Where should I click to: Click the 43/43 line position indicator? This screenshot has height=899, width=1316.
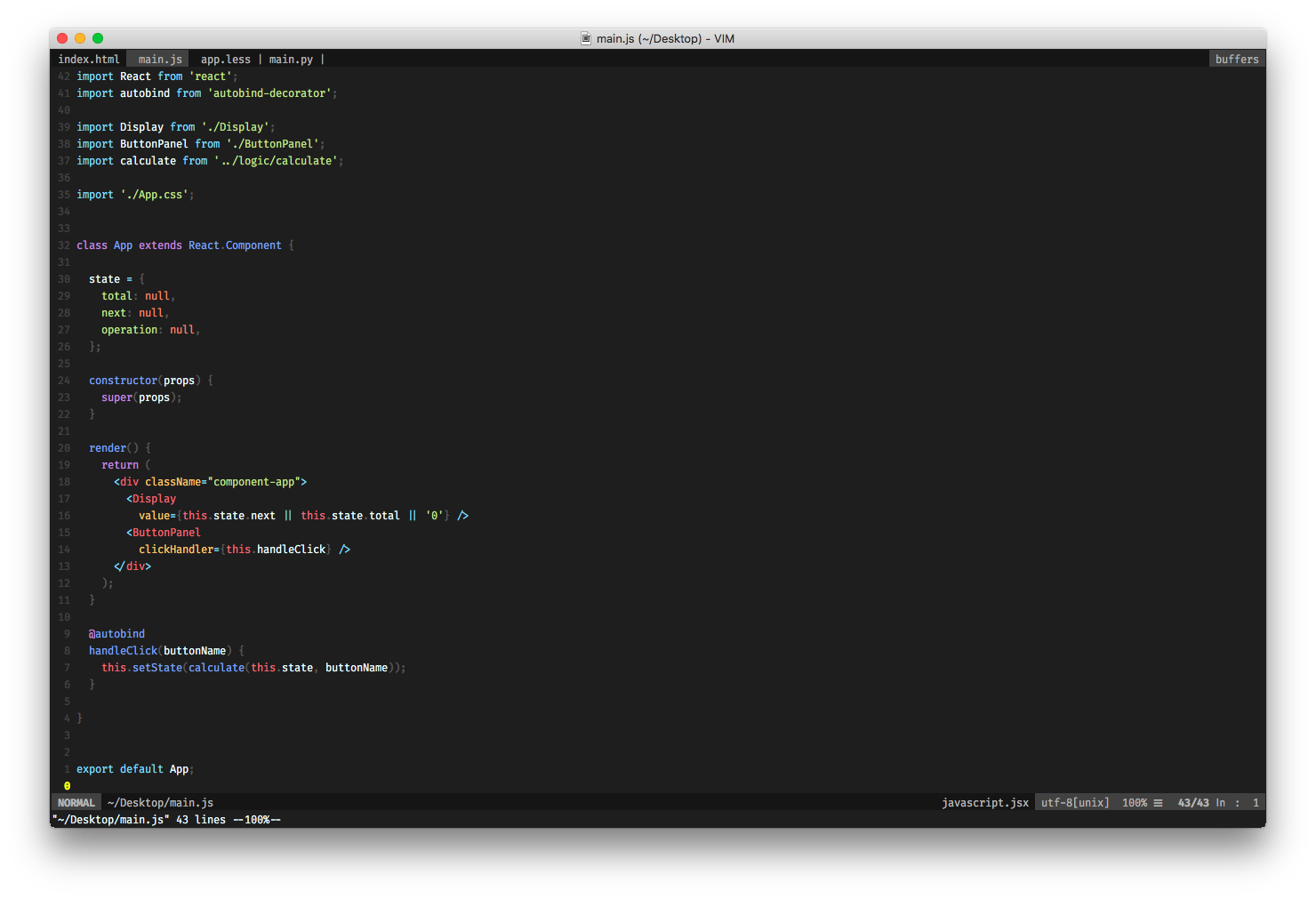pos(1193,803)
